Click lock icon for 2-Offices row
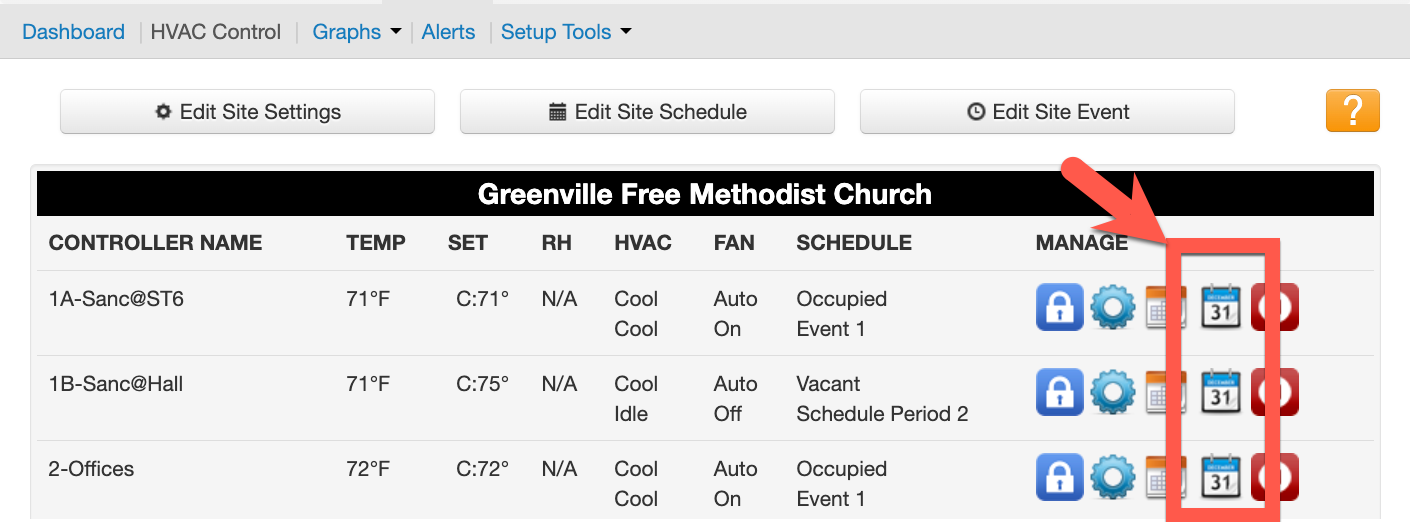This screenshot has height=522, width=1410. pyautogui.click(x=1059, y=476)
